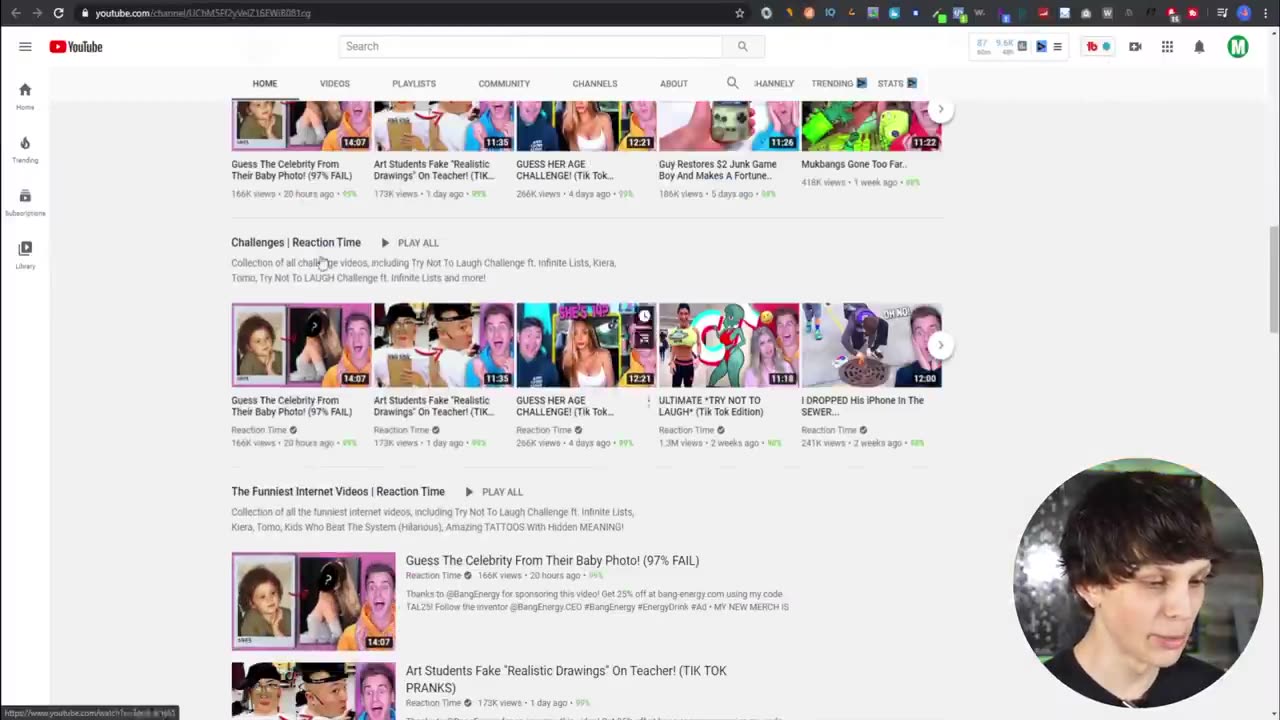1280x720 pixels.
Task: Open large Guess The Celebrity title in list
Action: (552, 561)
